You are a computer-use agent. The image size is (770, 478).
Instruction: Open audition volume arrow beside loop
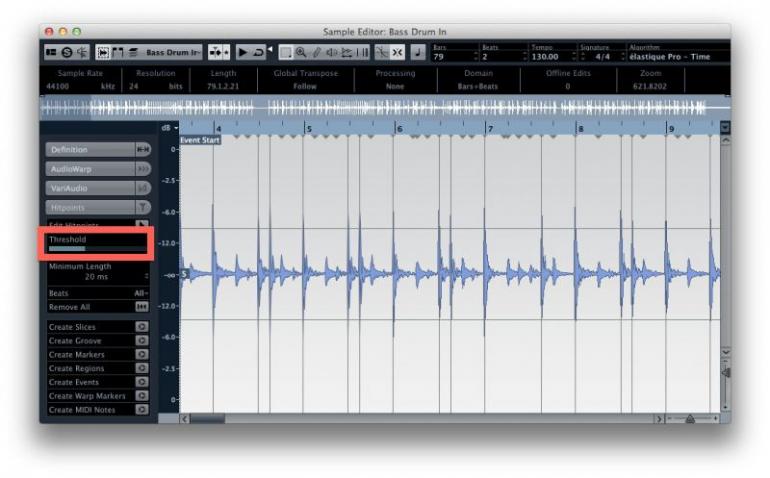click(270, 50)
